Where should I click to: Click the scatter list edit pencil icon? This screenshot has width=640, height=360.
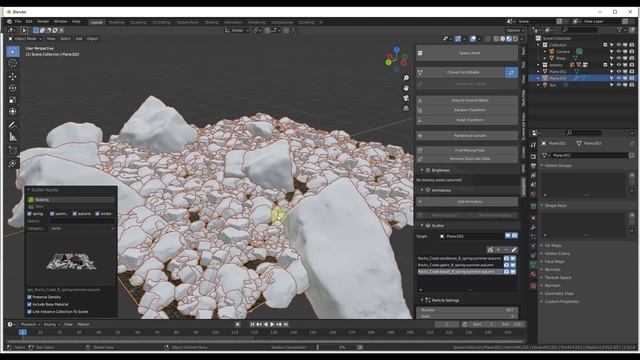[514, 249]
